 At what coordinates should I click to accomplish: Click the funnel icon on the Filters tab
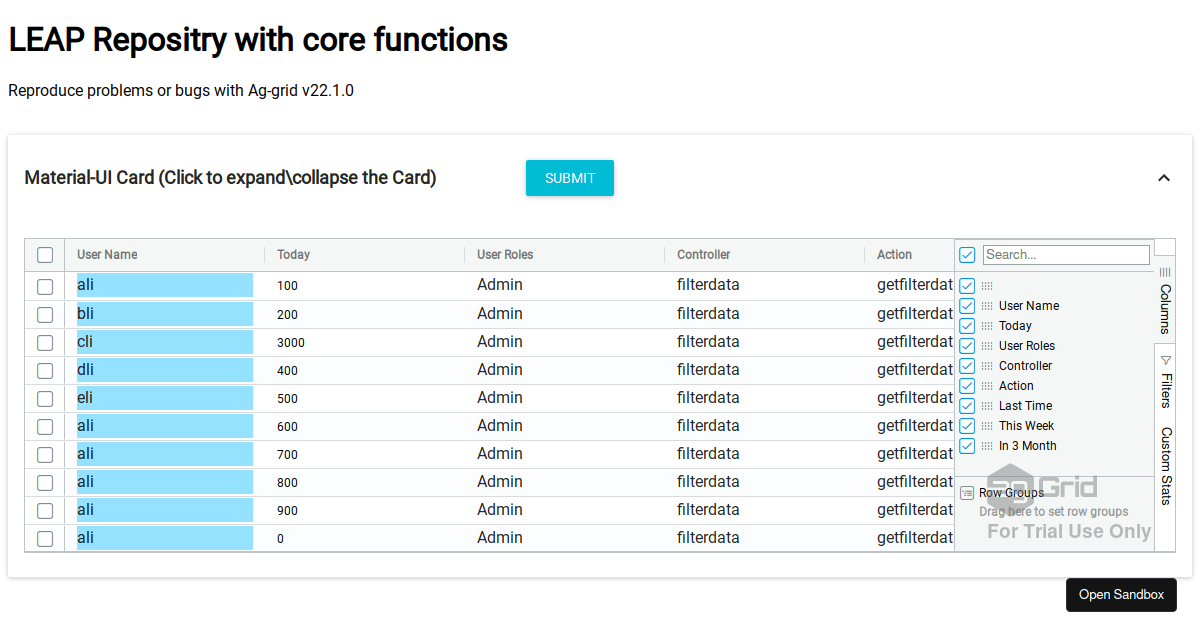point(1164,361)
